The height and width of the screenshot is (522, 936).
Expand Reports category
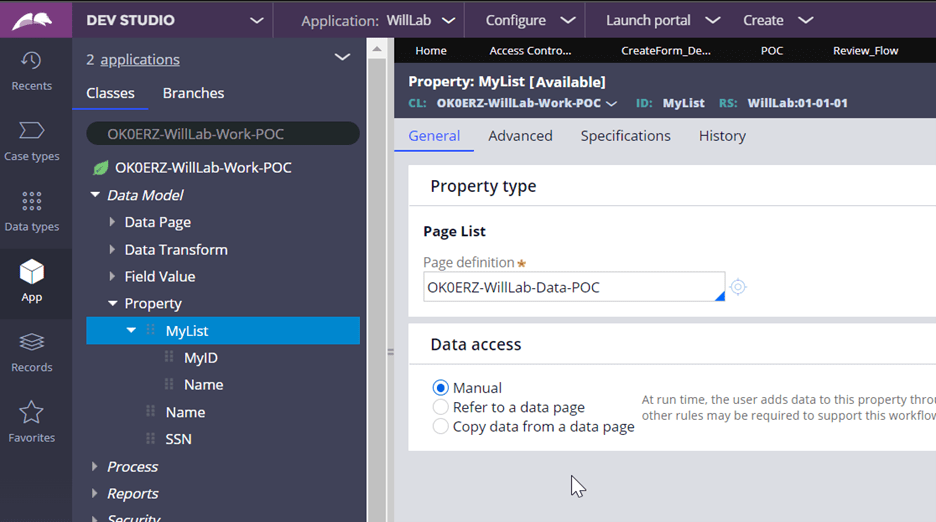(94, 493)
